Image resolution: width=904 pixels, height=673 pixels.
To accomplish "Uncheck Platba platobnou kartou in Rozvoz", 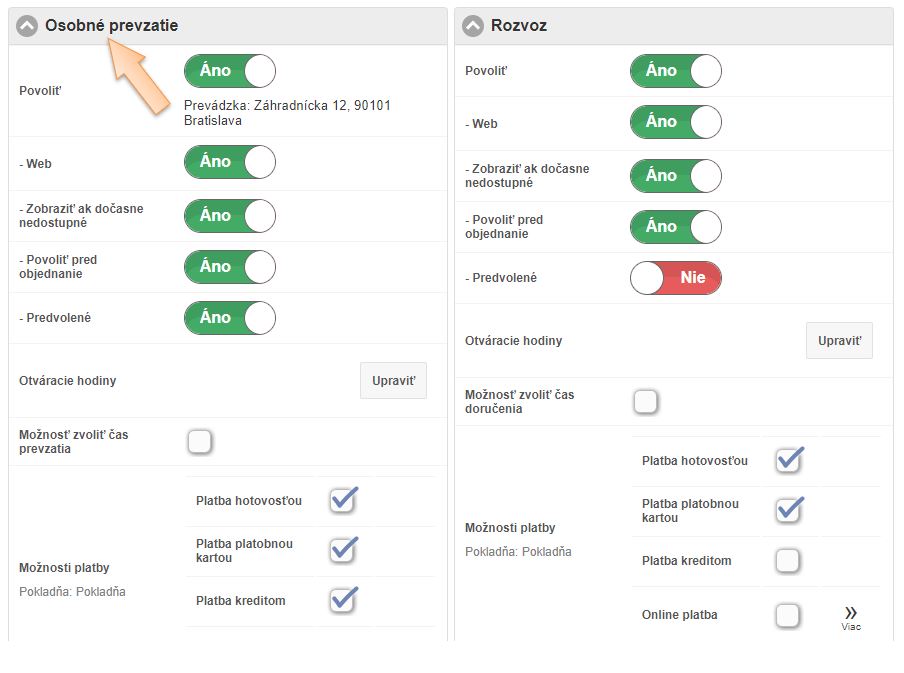I will click(788, 510).
